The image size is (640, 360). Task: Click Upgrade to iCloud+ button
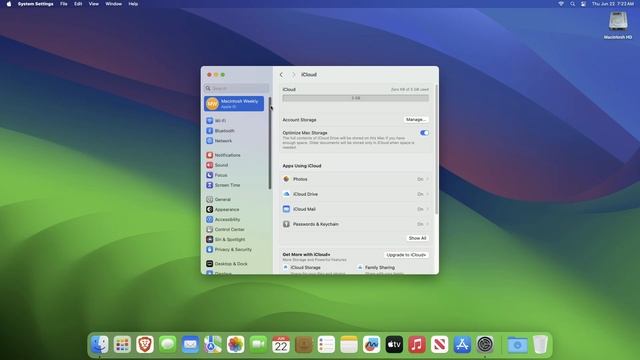406,255
